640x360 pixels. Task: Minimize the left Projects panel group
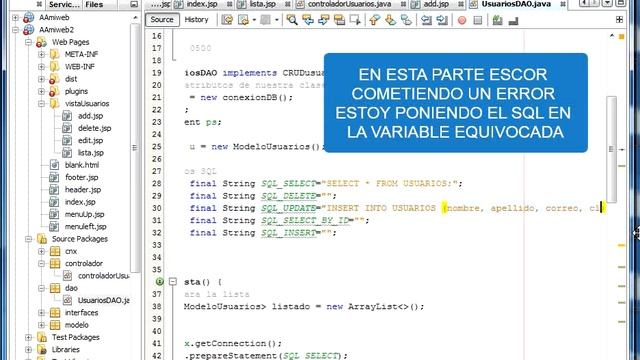(x=134, y=4)
